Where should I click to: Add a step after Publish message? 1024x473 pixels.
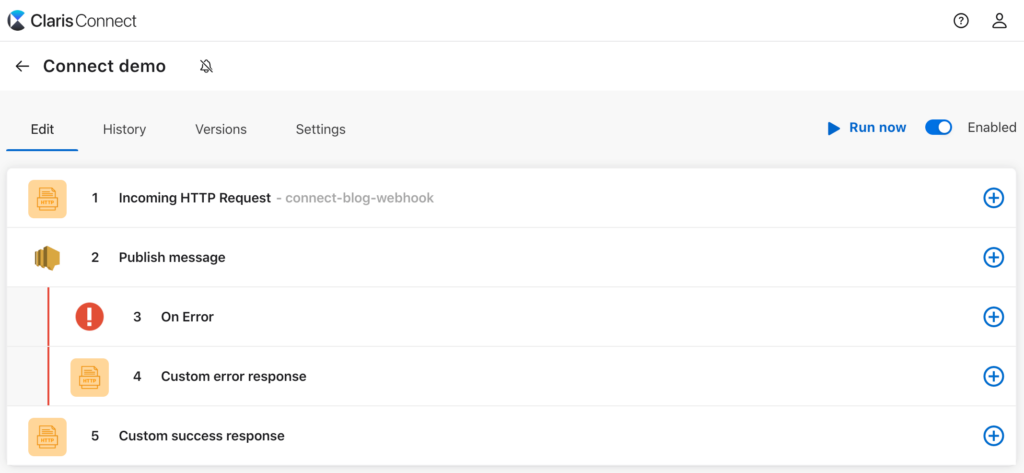[993, 258]
